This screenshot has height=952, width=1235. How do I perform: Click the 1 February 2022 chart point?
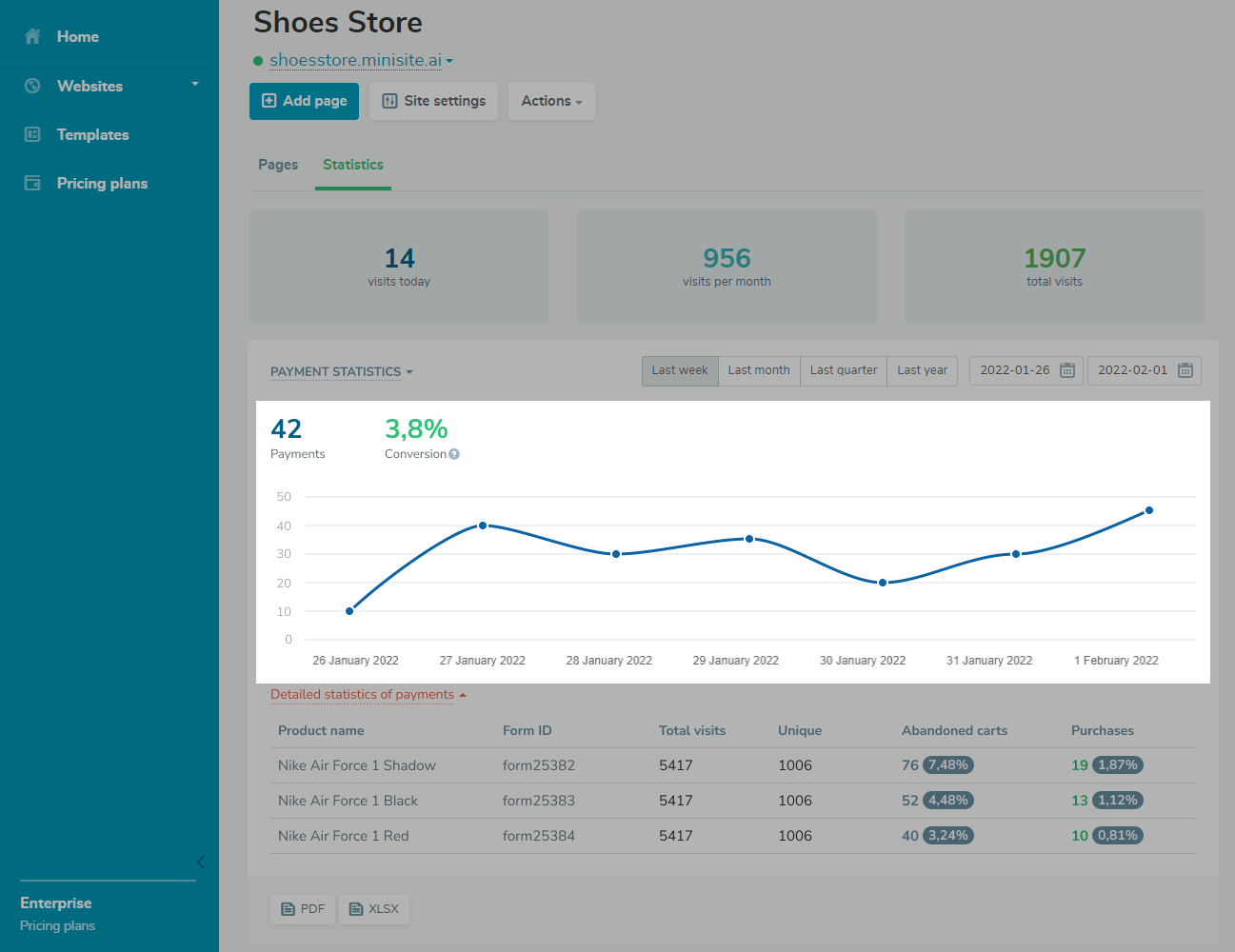pyautogui.click(x=1149, y=510)
